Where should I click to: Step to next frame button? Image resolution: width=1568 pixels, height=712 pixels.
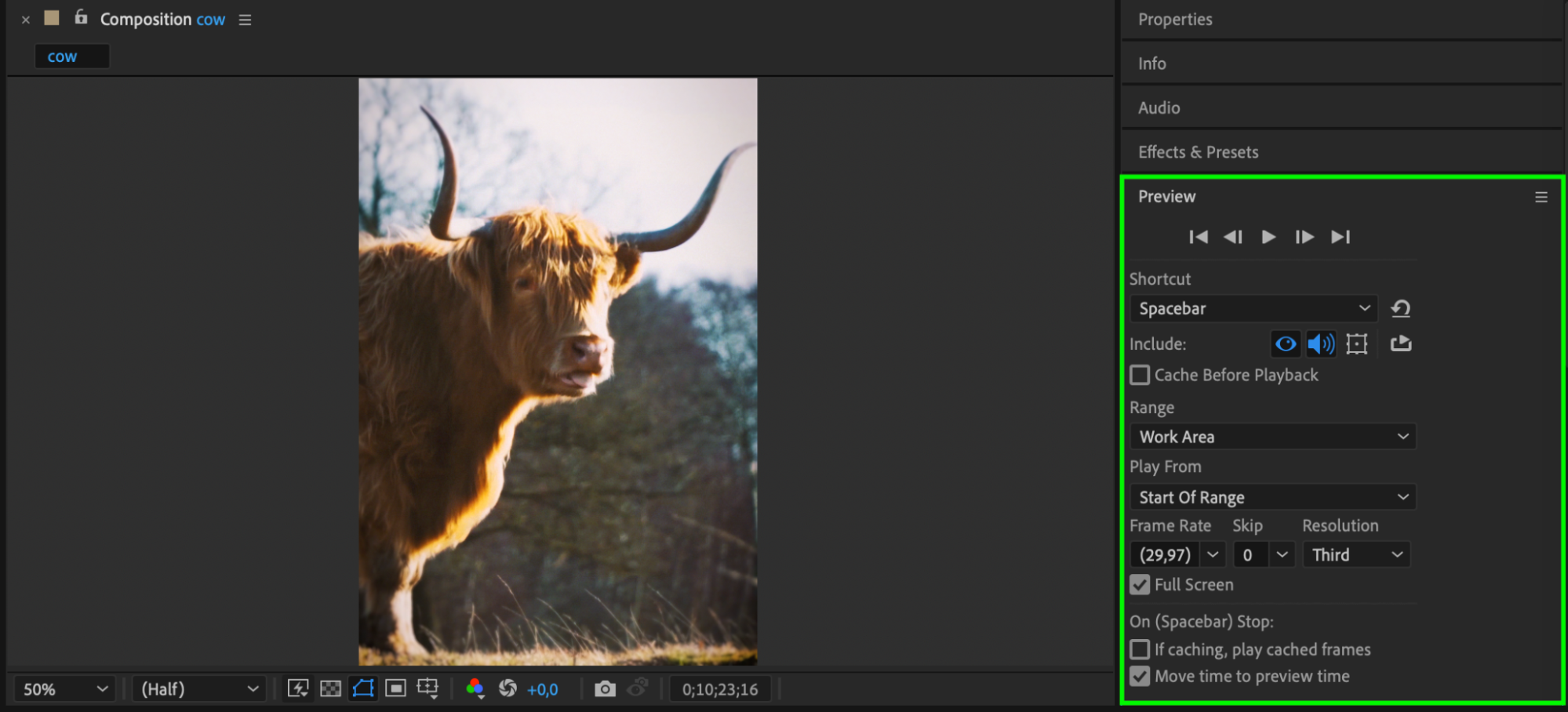coord(1304,237)
